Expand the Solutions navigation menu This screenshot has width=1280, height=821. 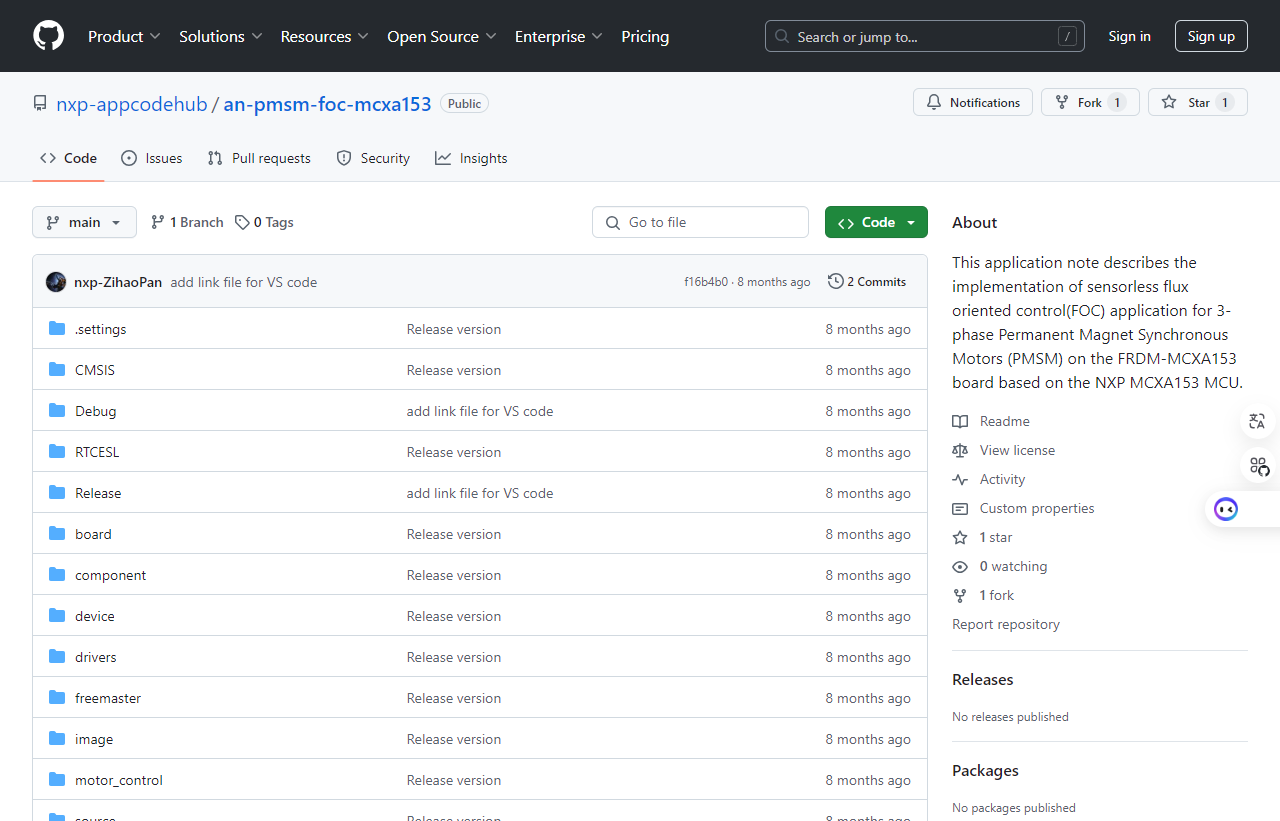pos(221,36)
